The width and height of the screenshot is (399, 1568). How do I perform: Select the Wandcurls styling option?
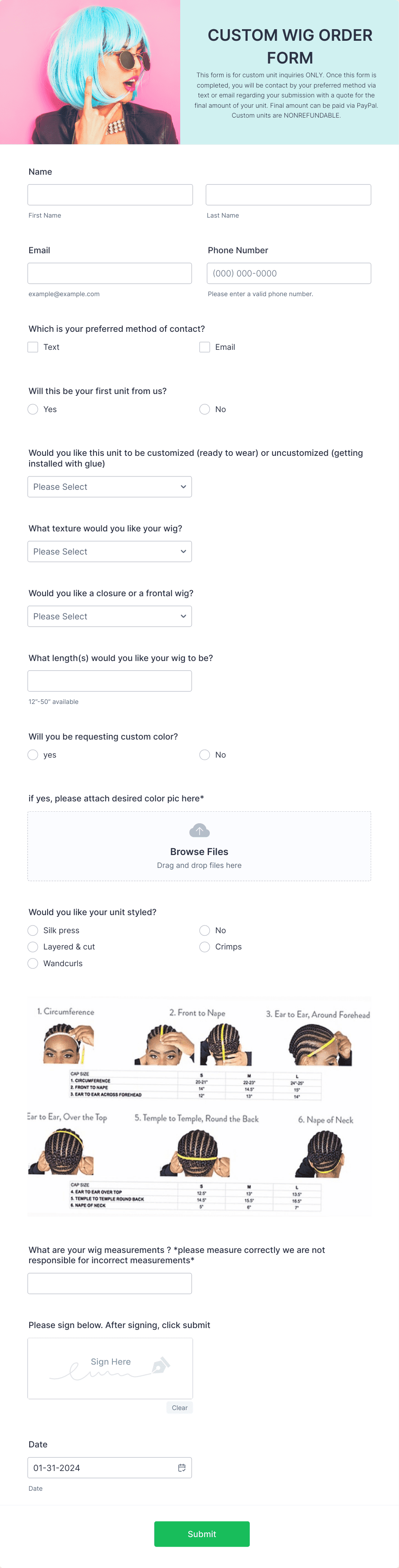tap(33, 963)
